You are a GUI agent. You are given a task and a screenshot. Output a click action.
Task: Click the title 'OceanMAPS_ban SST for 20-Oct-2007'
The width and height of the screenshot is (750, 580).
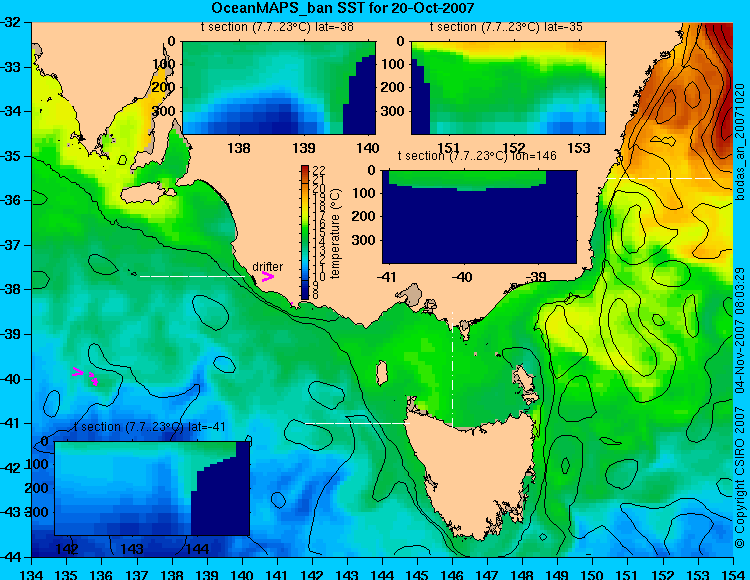(x=342, y=8)
